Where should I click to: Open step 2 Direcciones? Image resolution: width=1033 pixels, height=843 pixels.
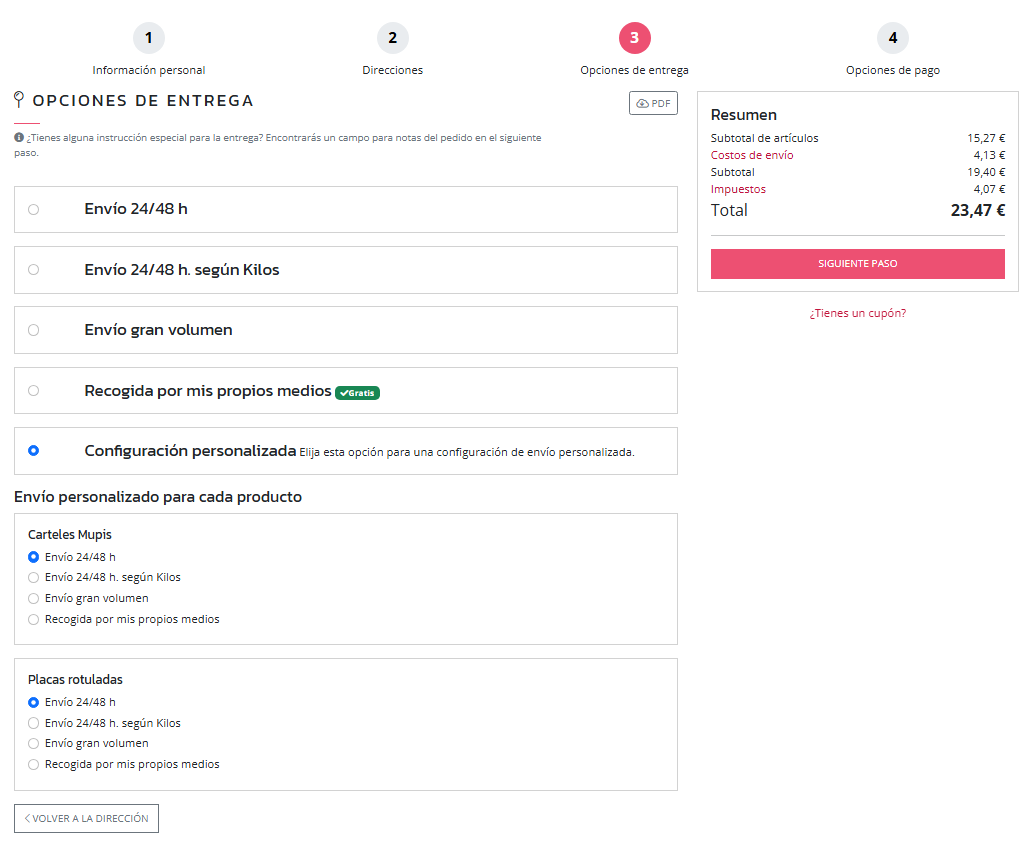(392, 39)
